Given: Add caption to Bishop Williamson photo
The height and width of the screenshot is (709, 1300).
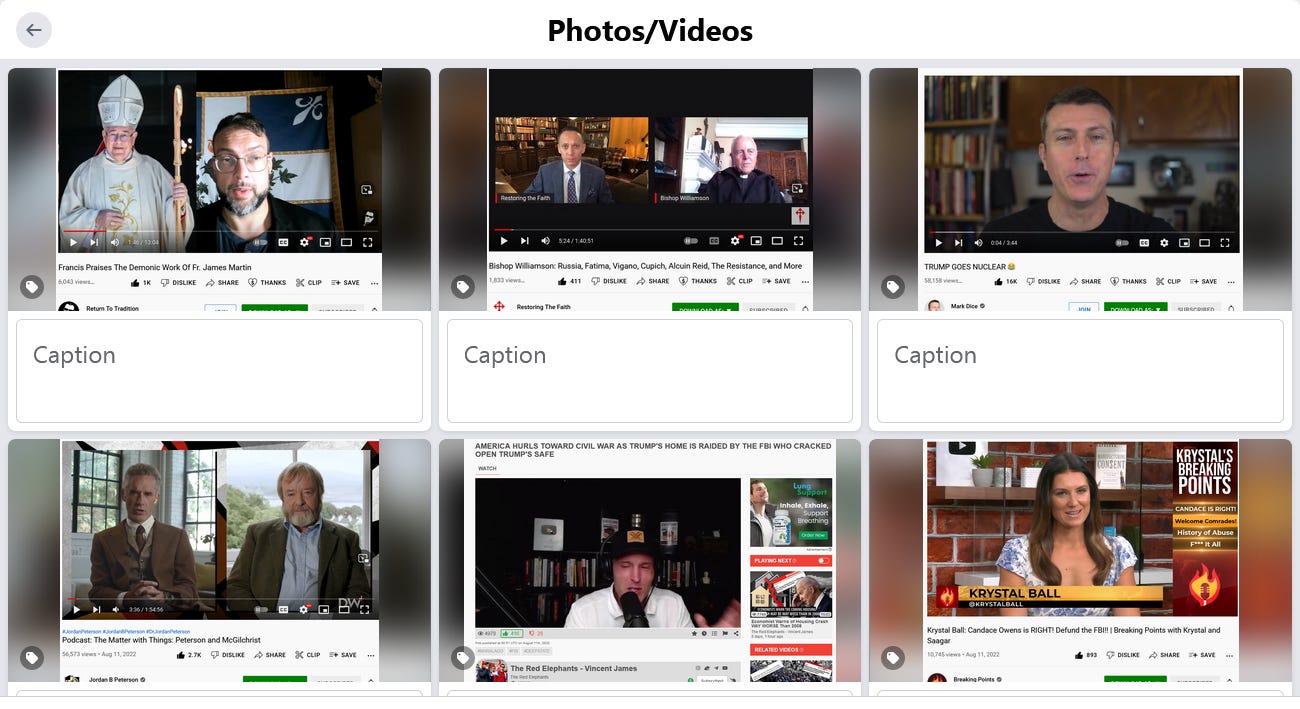Looking at the screenshot, I should coord(650,371).
